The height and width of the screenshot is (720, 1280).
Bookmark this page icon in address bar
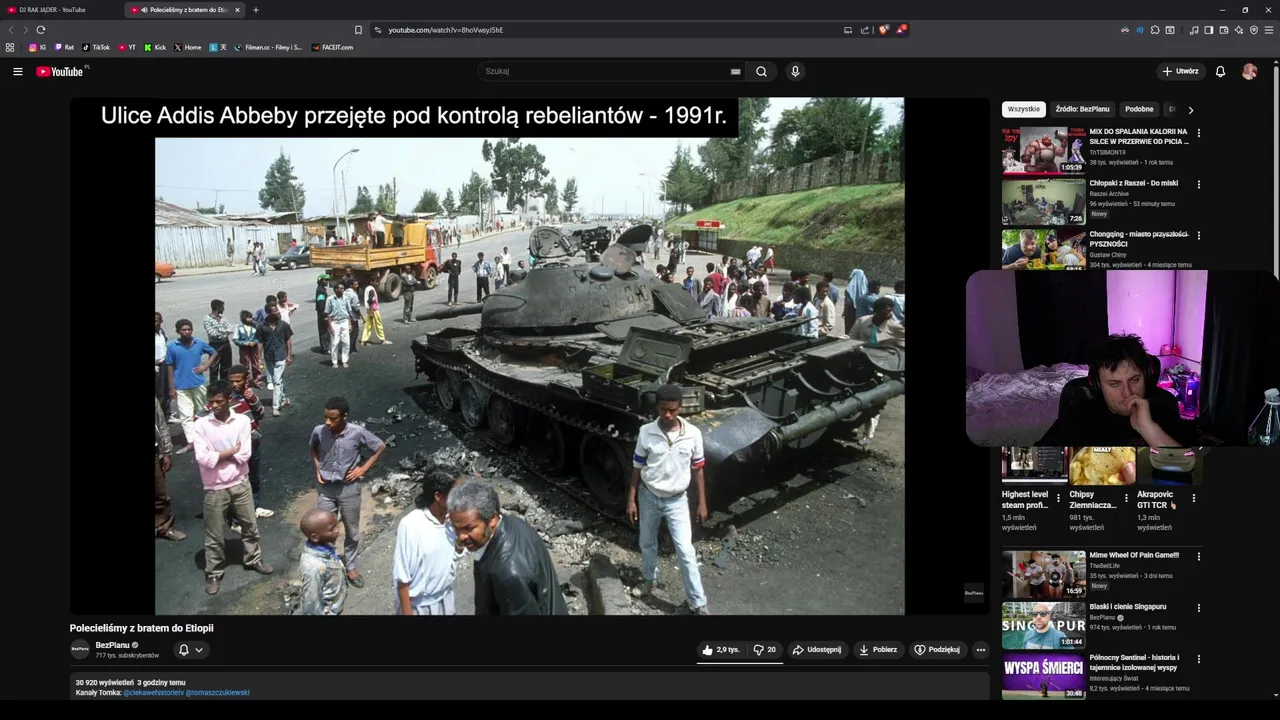(358, 30)
